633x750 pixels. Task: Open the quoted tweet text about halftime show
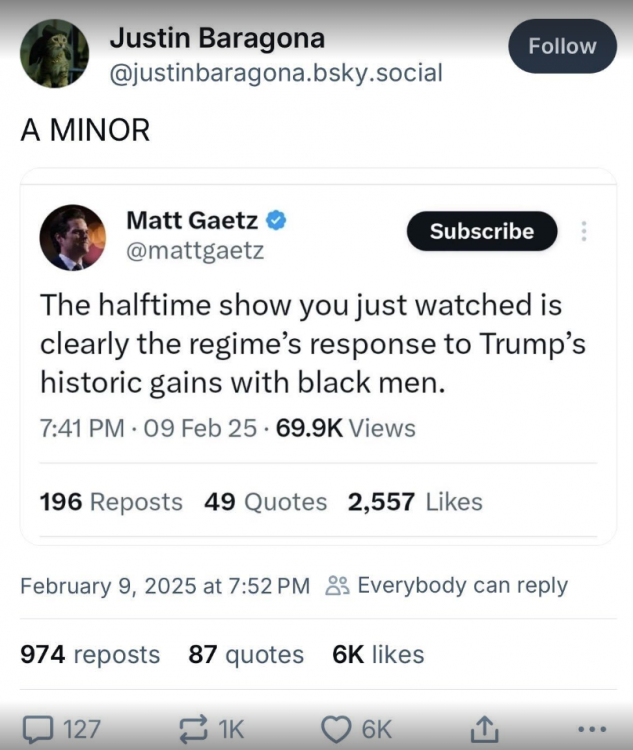coord(312,343)
